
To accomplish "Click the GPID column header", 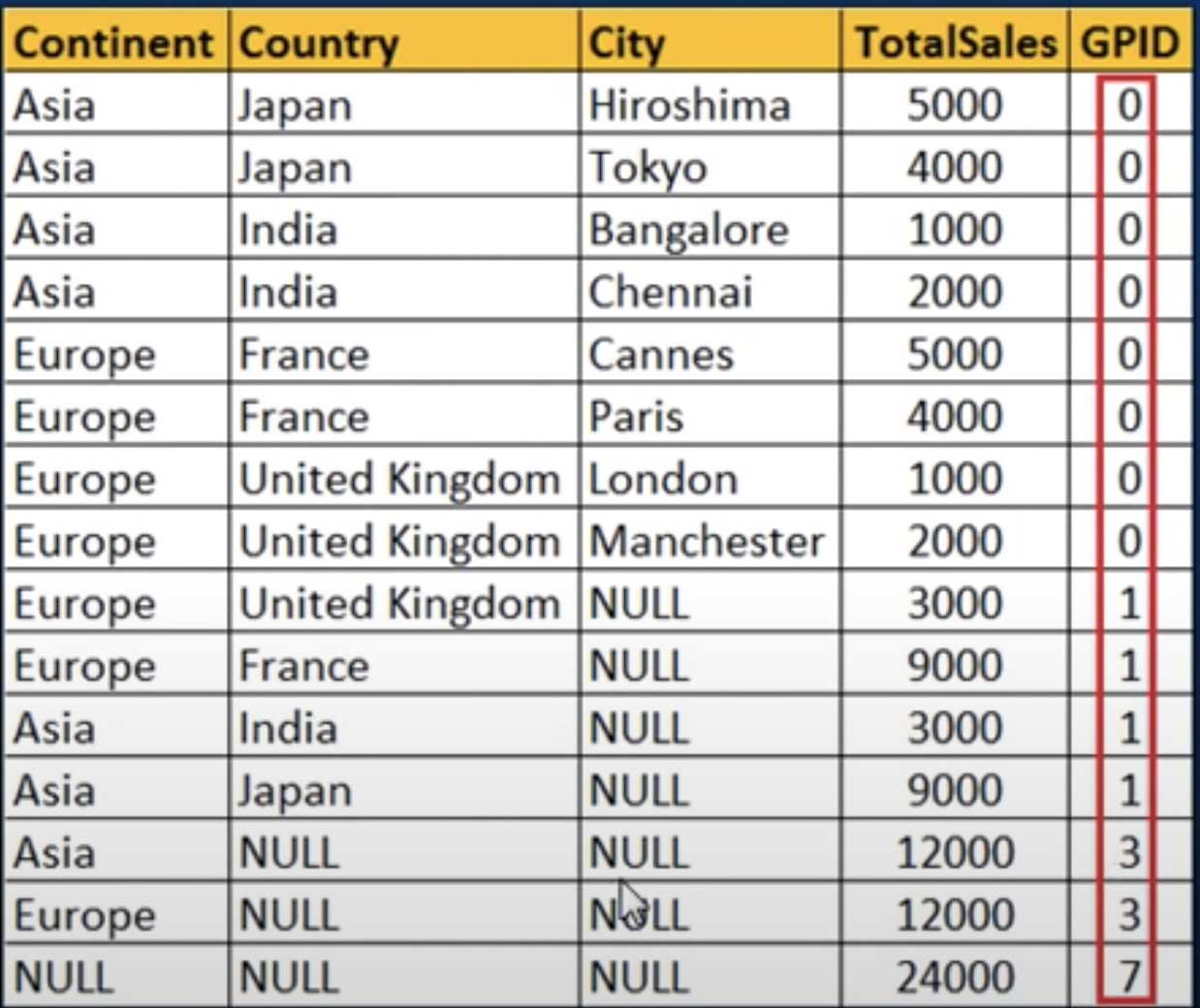I will (x=1130, y=43).
